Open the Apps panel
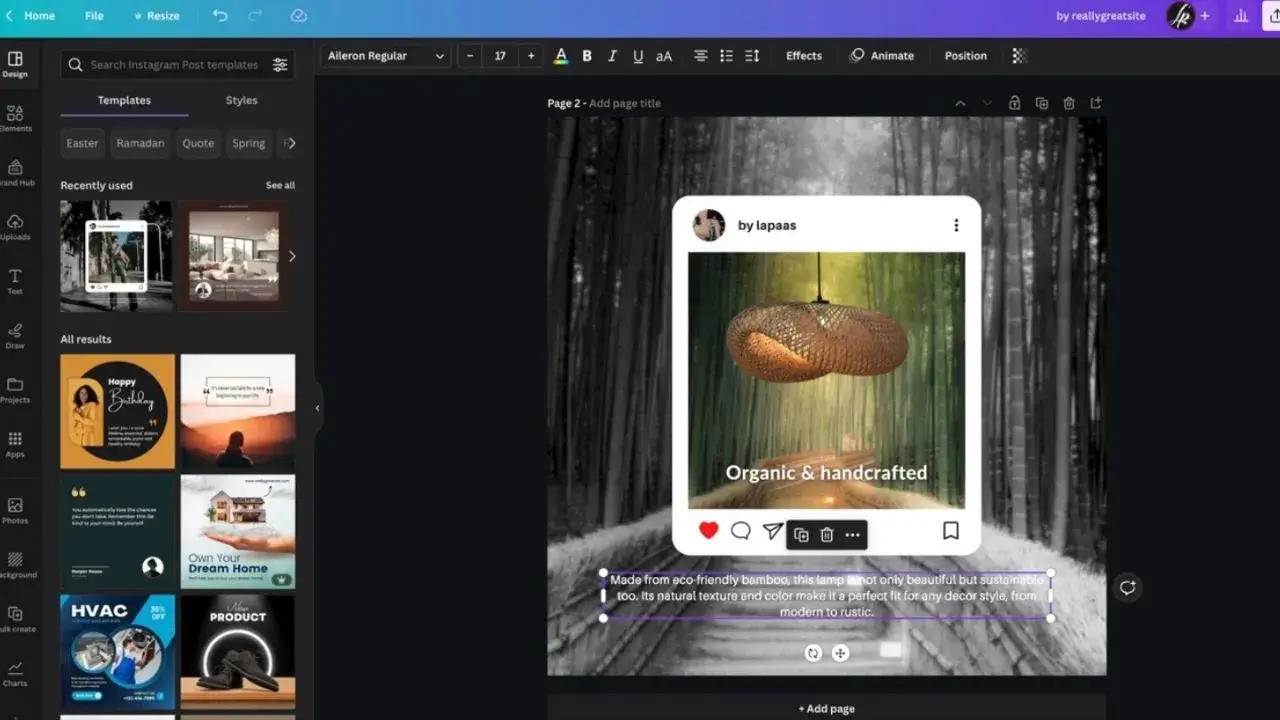 coord(15,444)
